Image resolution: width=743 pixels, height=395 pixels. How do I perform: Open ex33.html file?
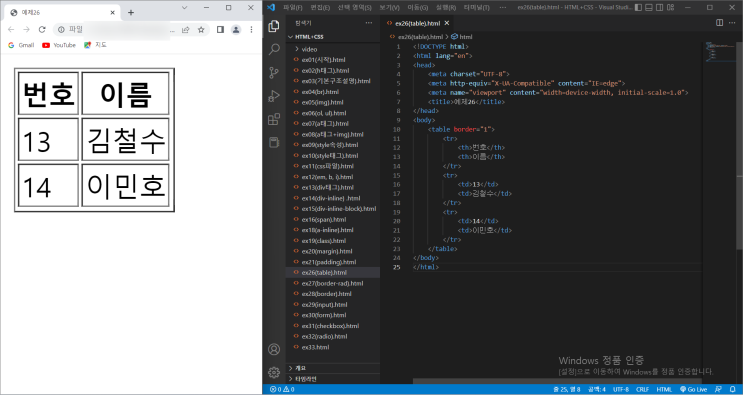click(x=333, y=347)
